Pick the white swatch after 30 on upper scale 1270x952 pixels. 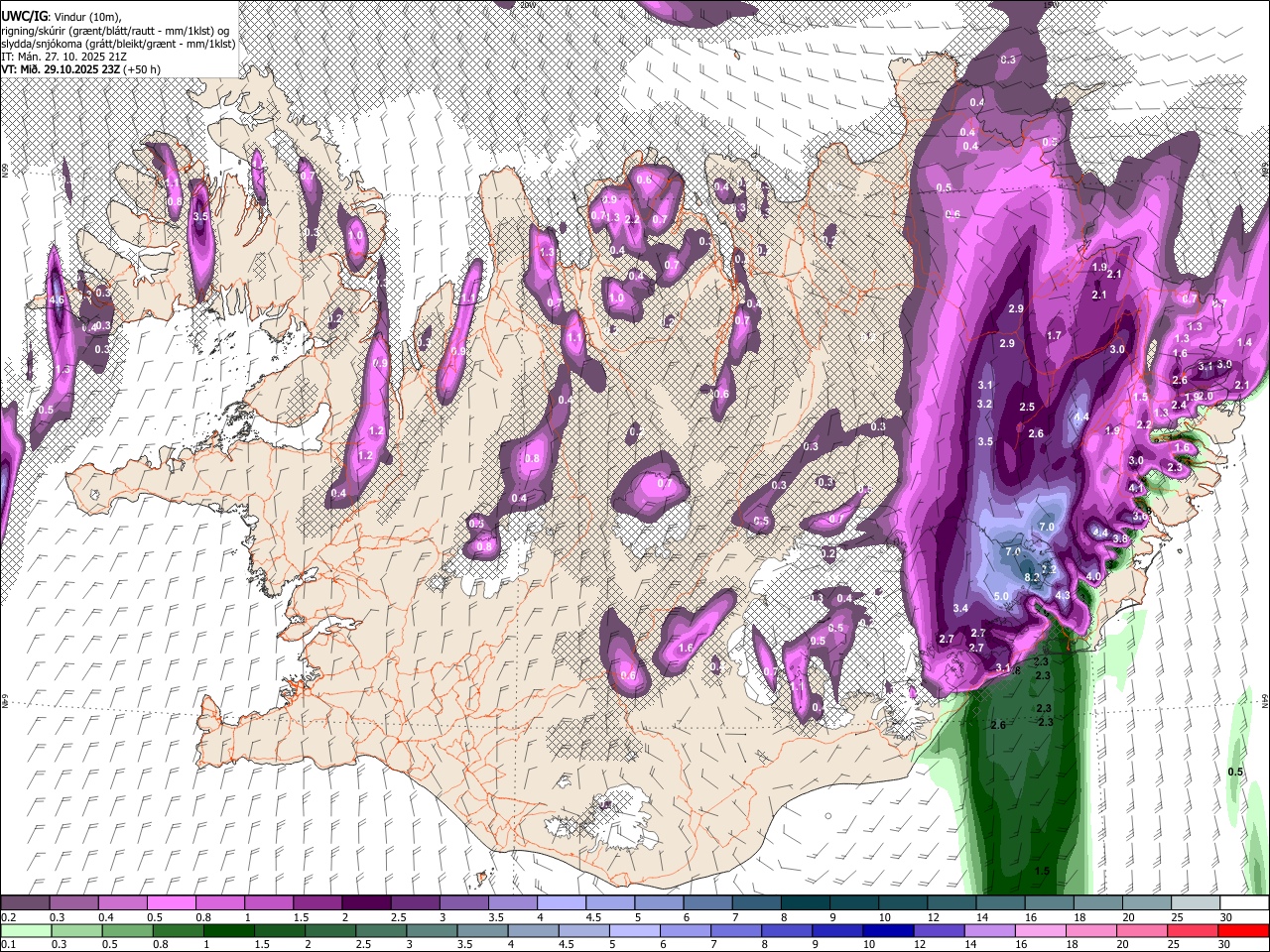tap(1243, 903)
